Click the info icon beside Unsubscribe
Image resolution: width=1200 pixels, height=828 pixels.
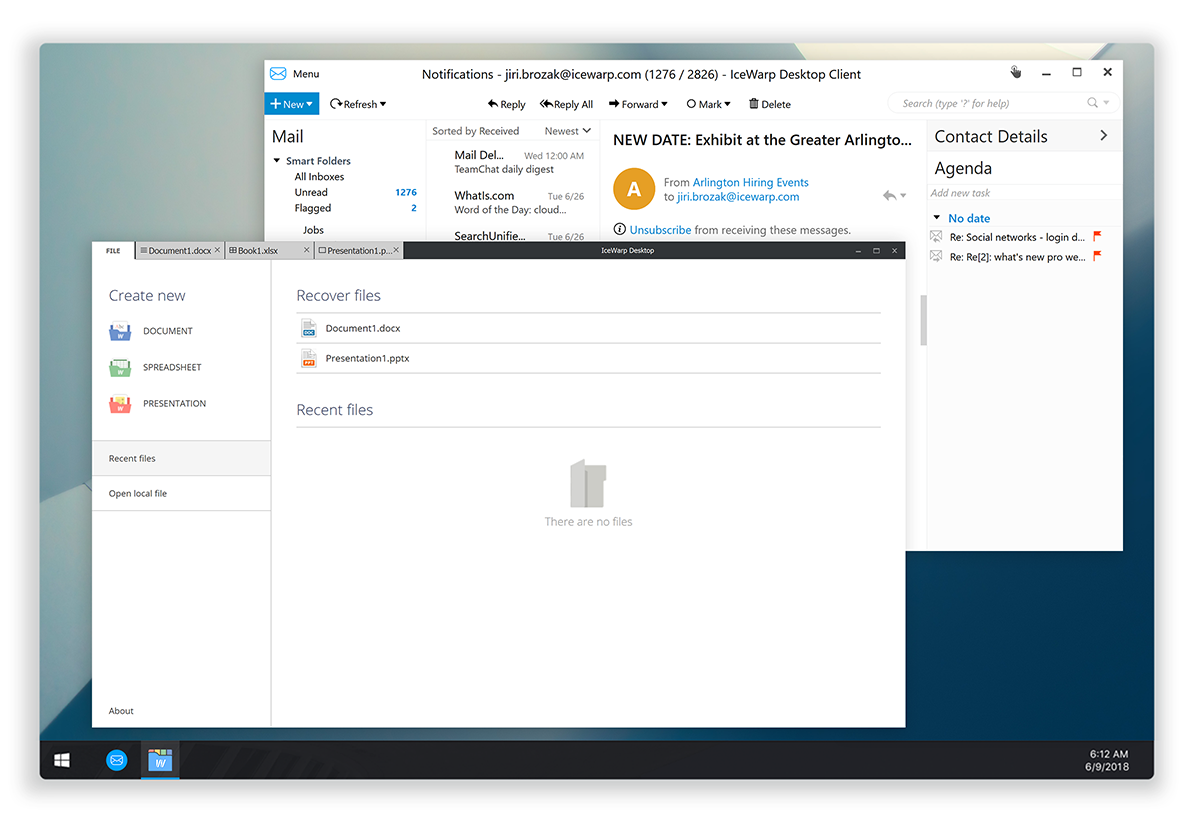coord(620,230)
